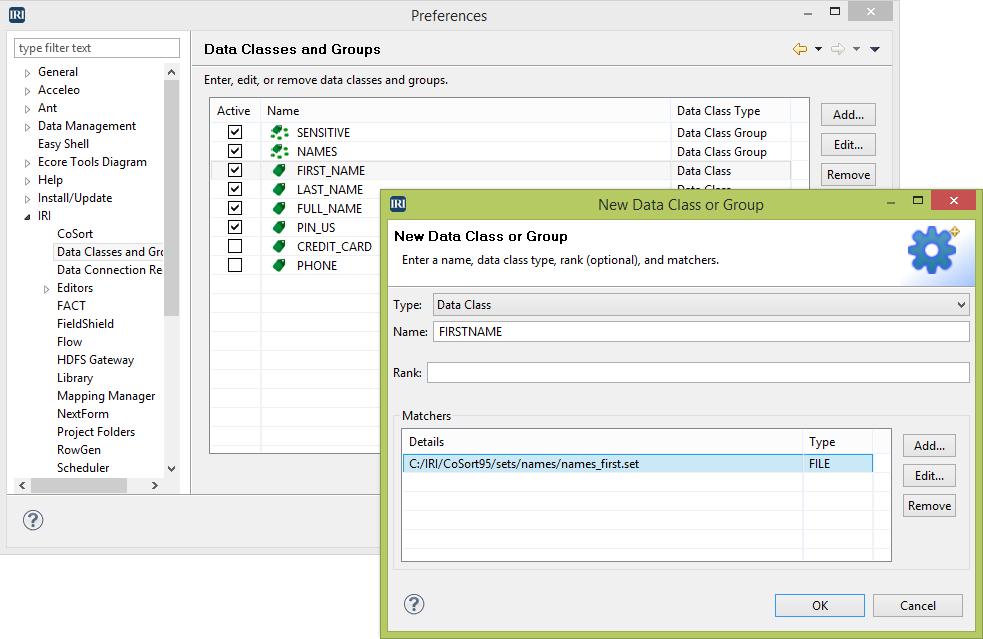Click the NAMES data class group icon
Viewport: 983px width, 639px height.
click(280, 151)
